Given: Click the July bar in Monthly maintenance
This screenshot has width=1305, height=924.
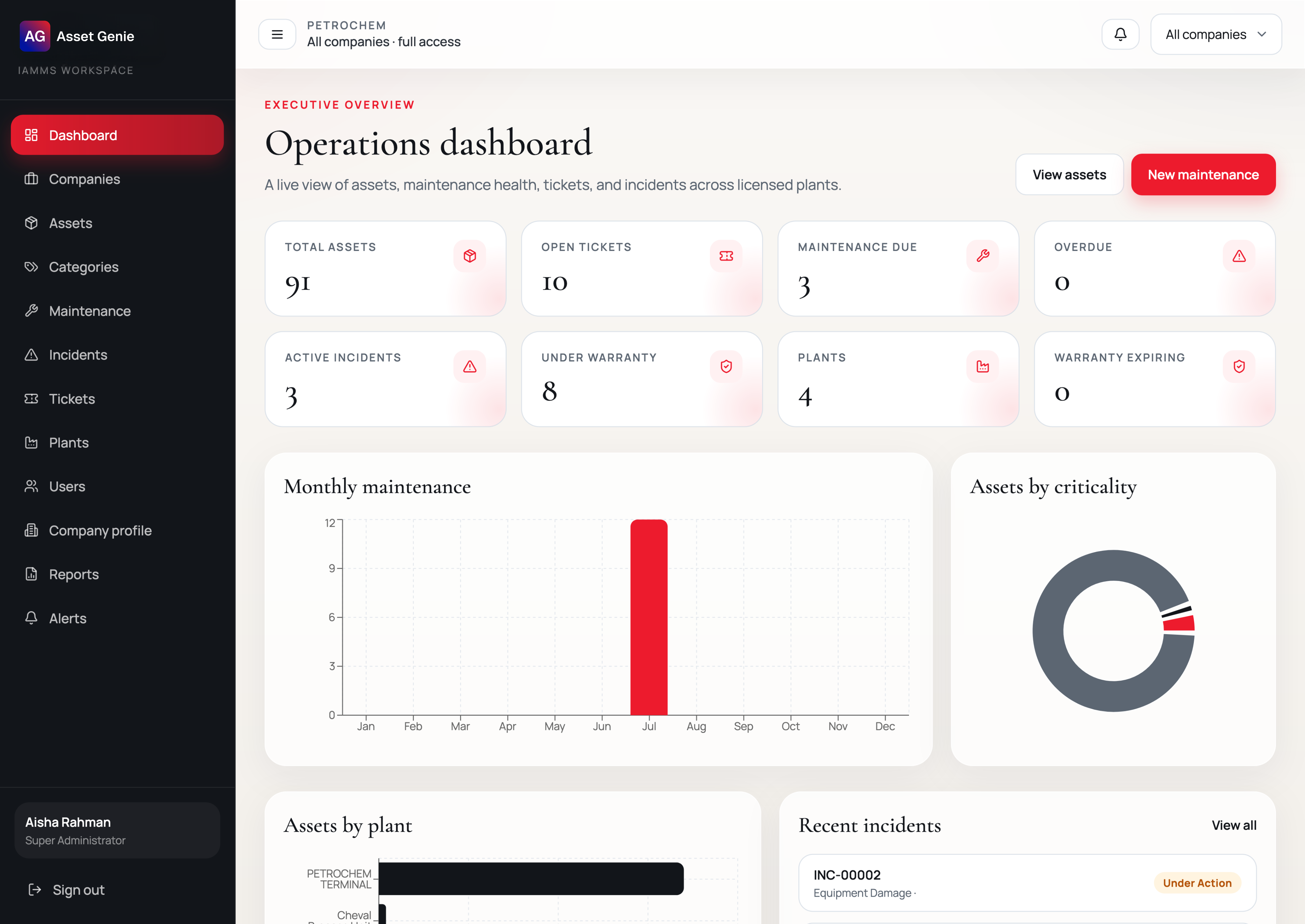Looking at the screenshot, I should (649, 617).
